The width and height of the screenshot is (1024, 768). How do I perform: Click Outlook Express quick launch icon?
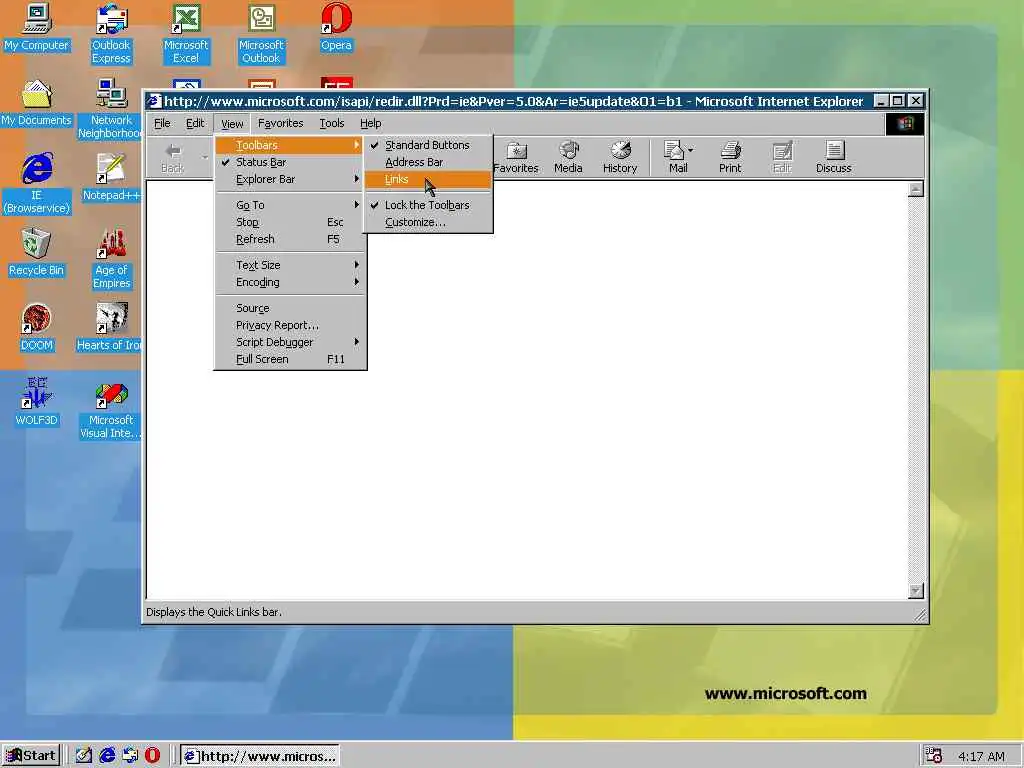click(130, 756)
